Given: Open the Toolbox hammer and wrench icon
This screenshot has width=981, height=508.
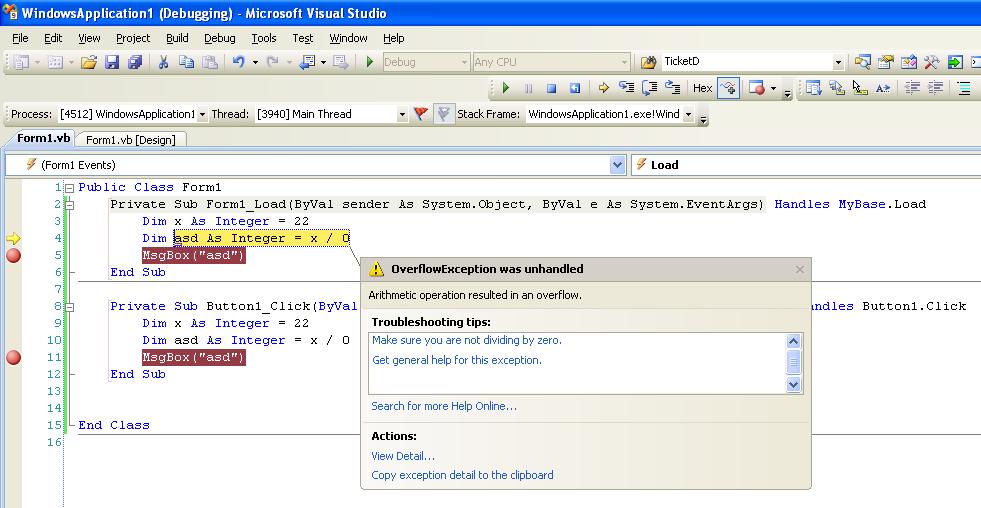Looking at the screenshot, I should point(932,62).
